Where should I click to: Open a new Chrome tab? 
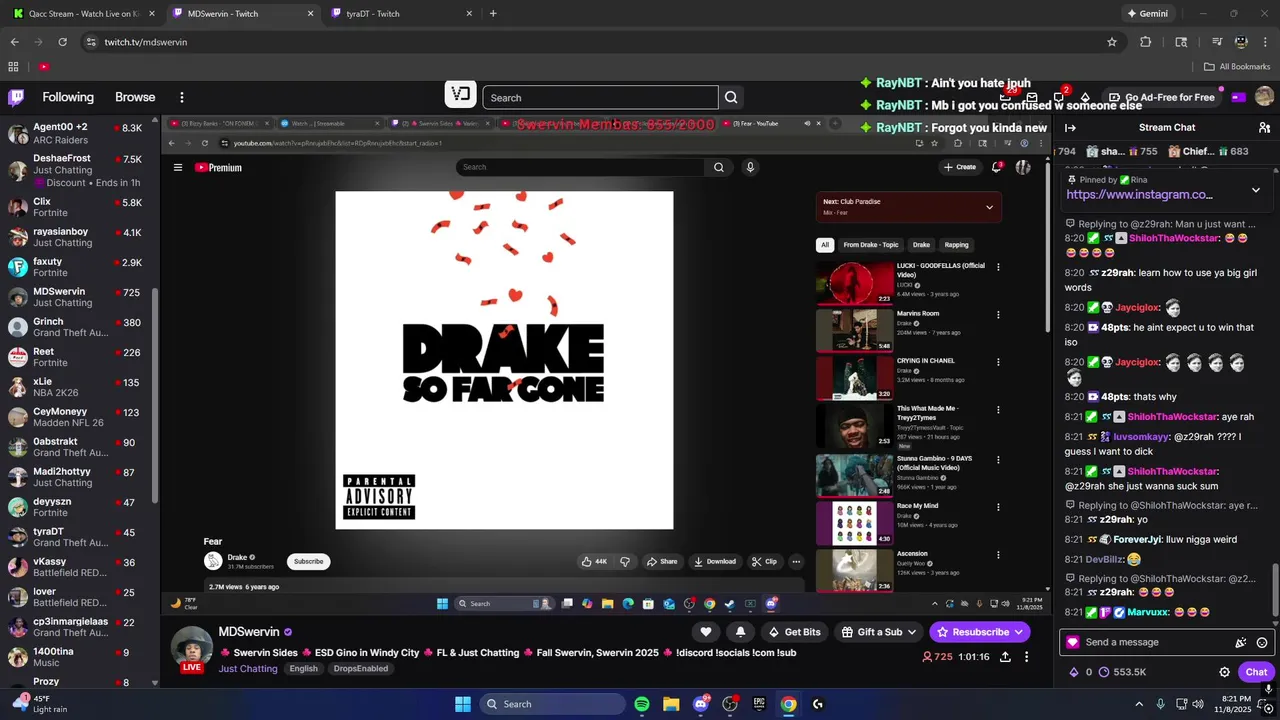pos(493,14)
